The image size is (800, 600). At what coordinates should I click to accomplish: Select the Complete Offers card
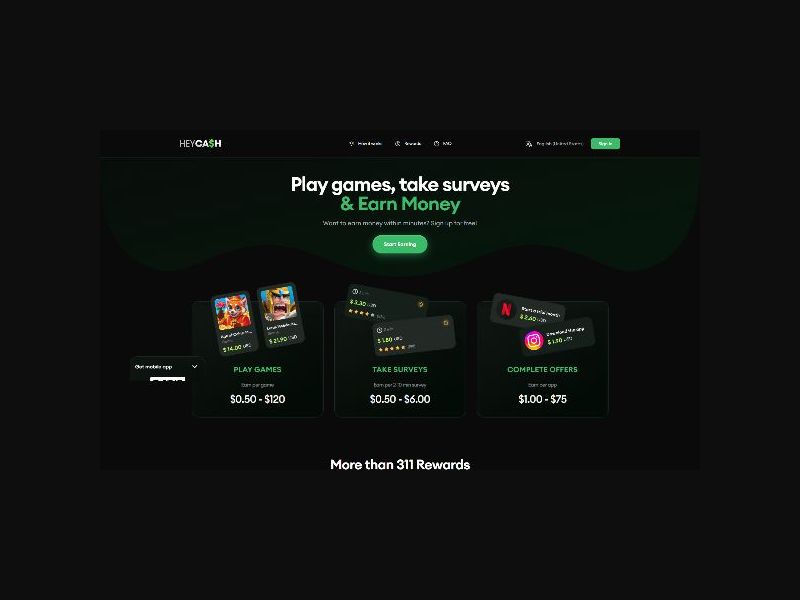click(x=542, y=359)
